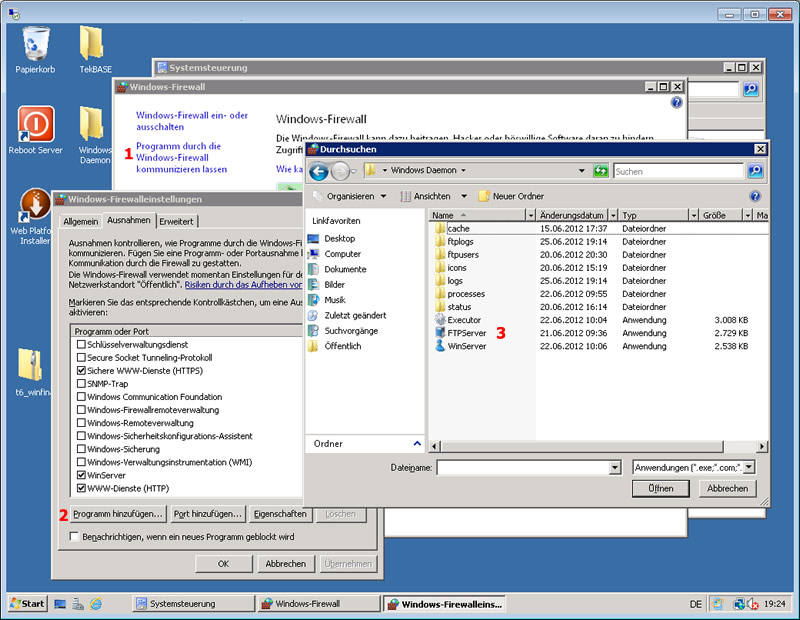
Task: Open the Start menu
Action: (x=28, y=604)
